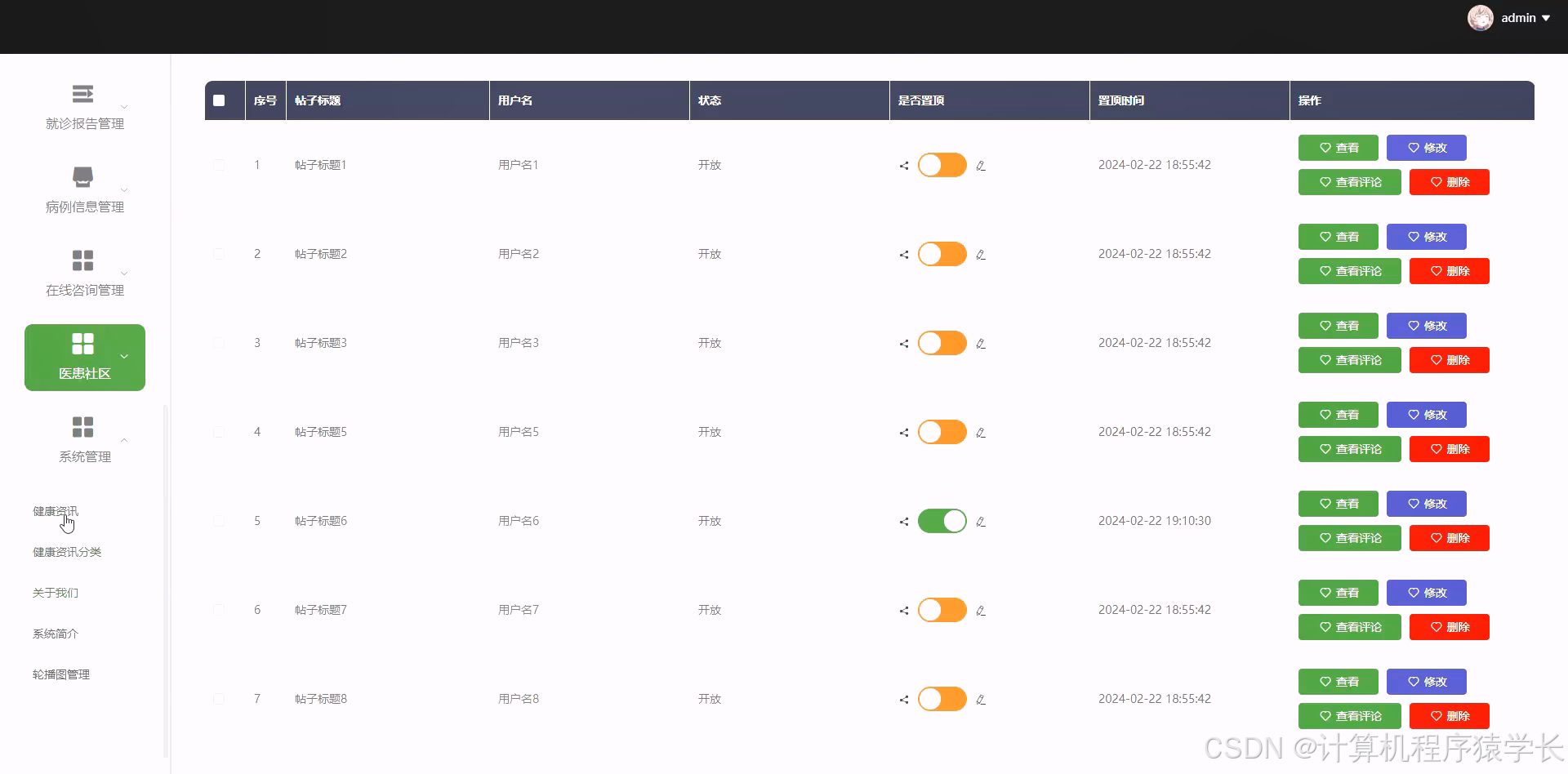The height and width of the screenshot is (774, 1568).
Task: Toggle pin switch for 帖子标题5
Action: (942, 432)
